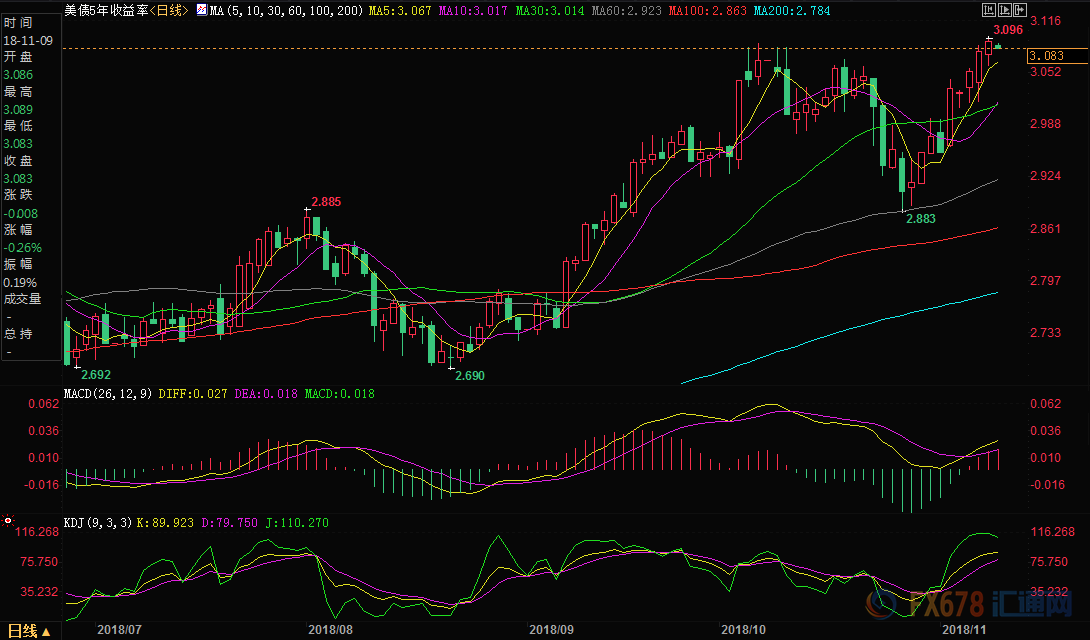Click the 2018/11 date on time axis
Screen dimensions: 1090x640
pos(965,629)
